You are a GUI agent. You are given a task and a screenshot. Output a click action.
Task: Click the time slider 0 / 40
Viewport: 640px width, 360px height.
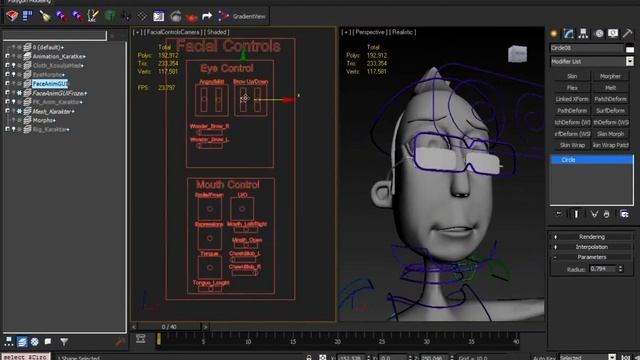[169, 327]
